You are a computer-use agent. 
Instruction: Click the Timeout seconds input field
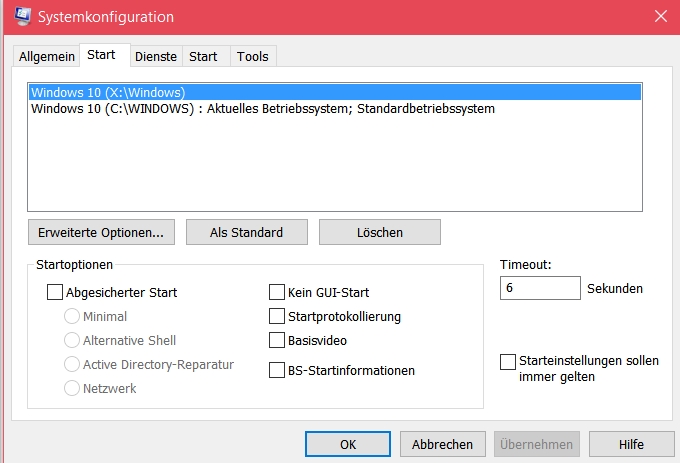[540, 288]
